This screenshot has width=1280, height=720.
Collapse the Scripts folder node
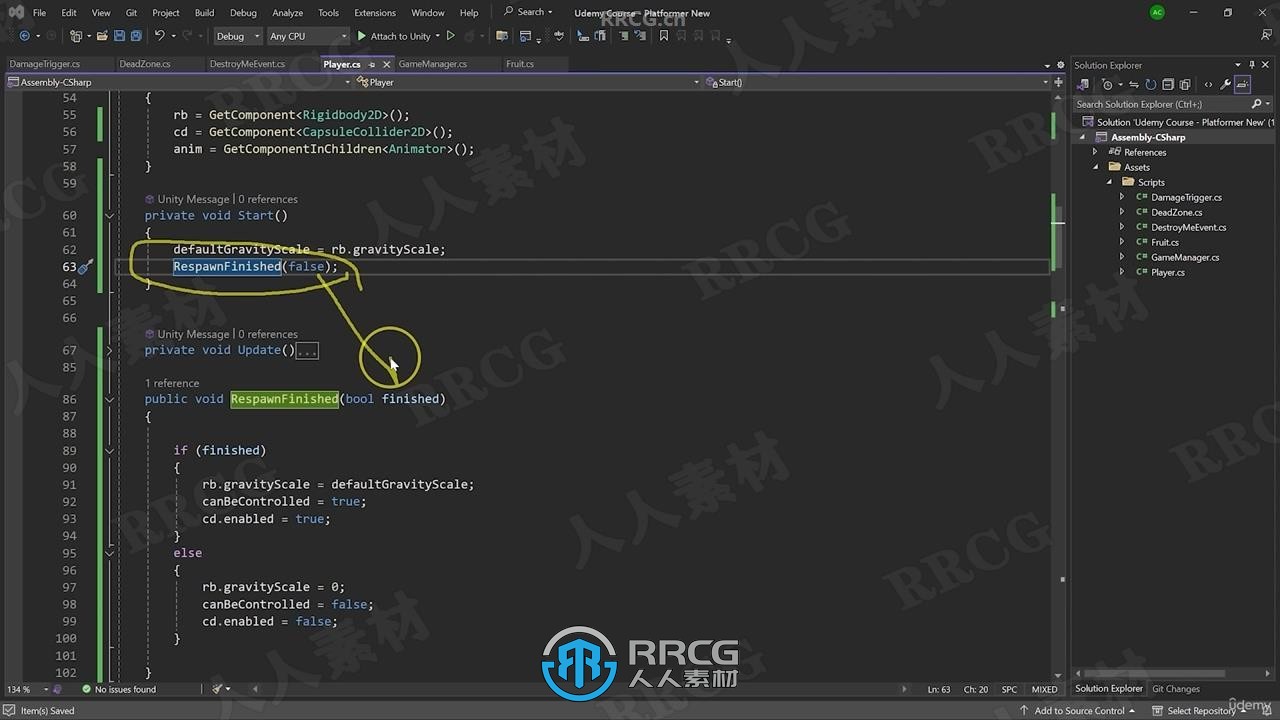click(x=1109, y=182)
